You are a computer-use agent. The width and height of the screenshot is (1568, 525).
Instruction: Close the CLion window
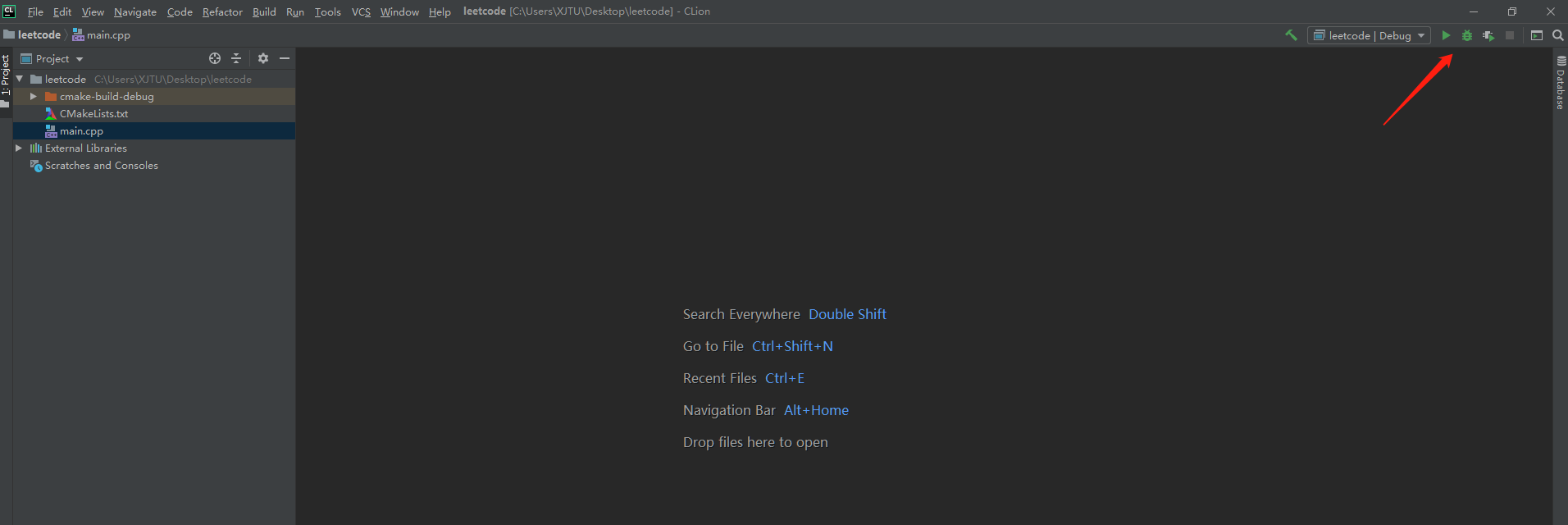(x=1550, y=11)
